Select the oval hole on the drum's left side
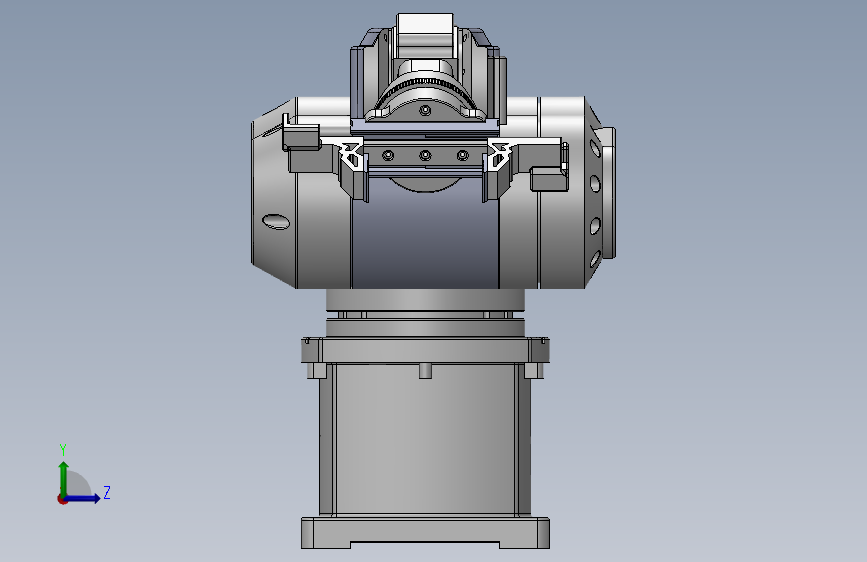 (x=276, y=222)
